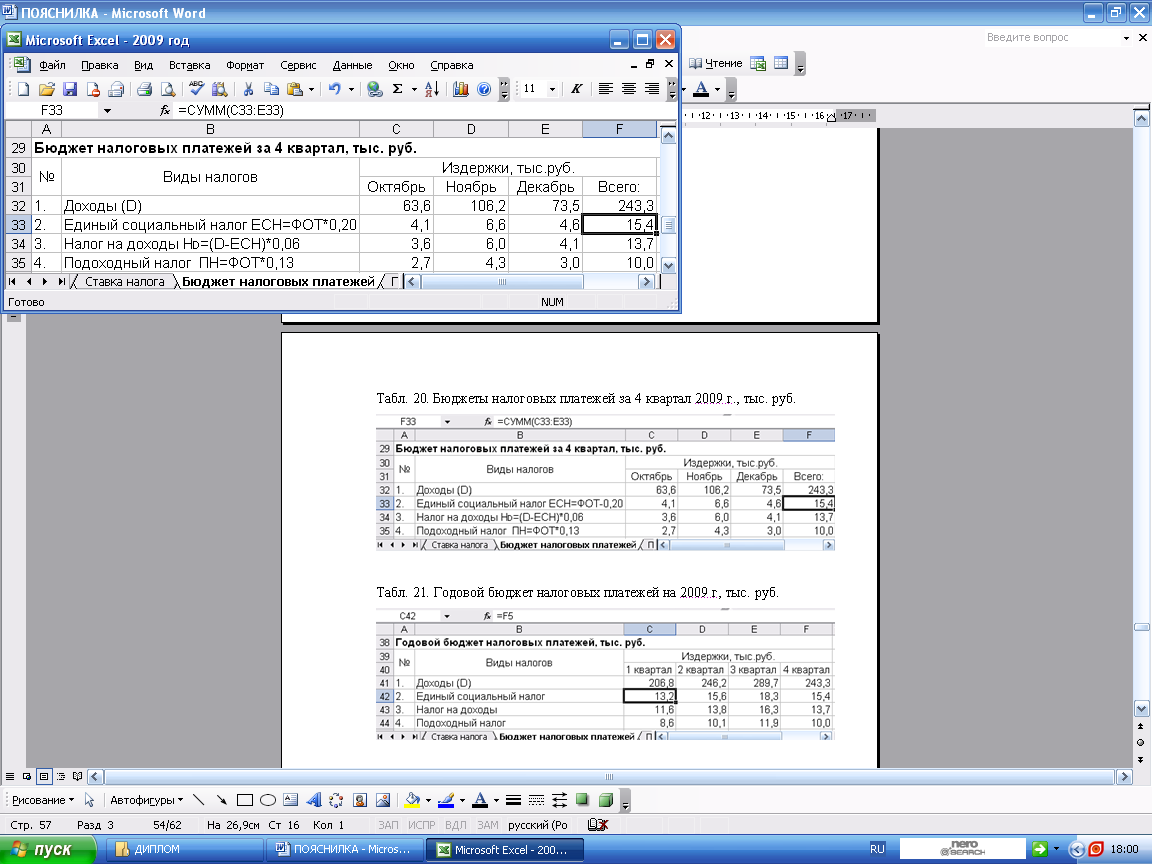
Task: Apply the Font Color A on drawing toolbar
Action: 480,800
